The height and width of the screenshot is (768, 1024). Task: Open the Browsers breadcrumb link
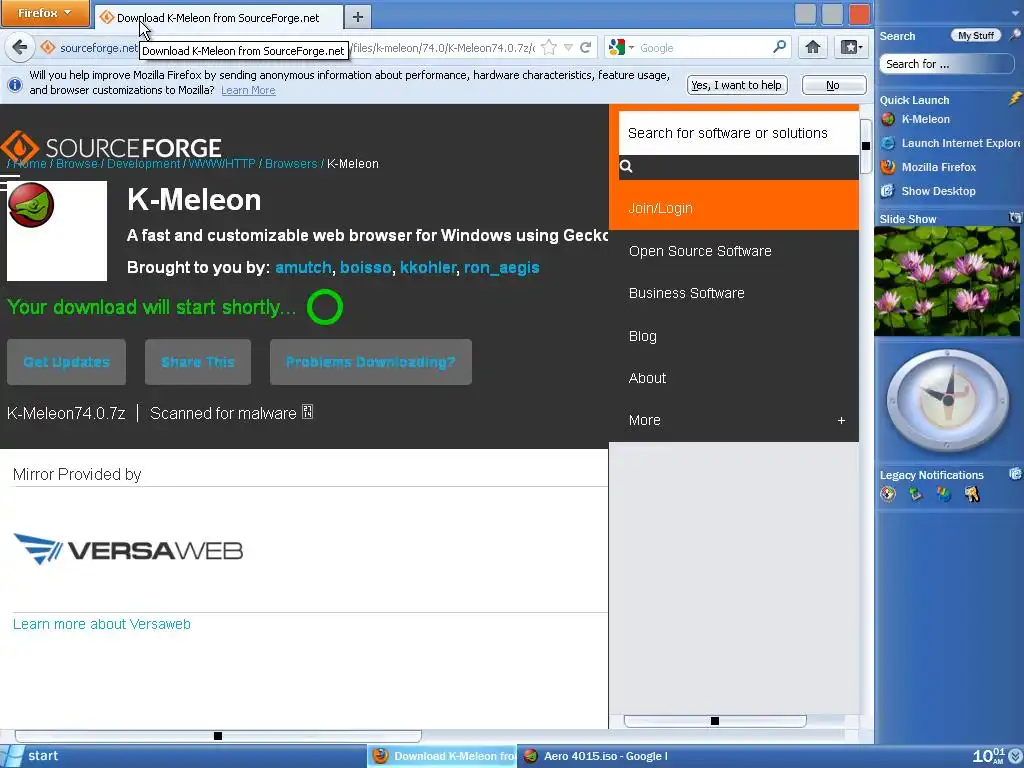tap(291, 164)
